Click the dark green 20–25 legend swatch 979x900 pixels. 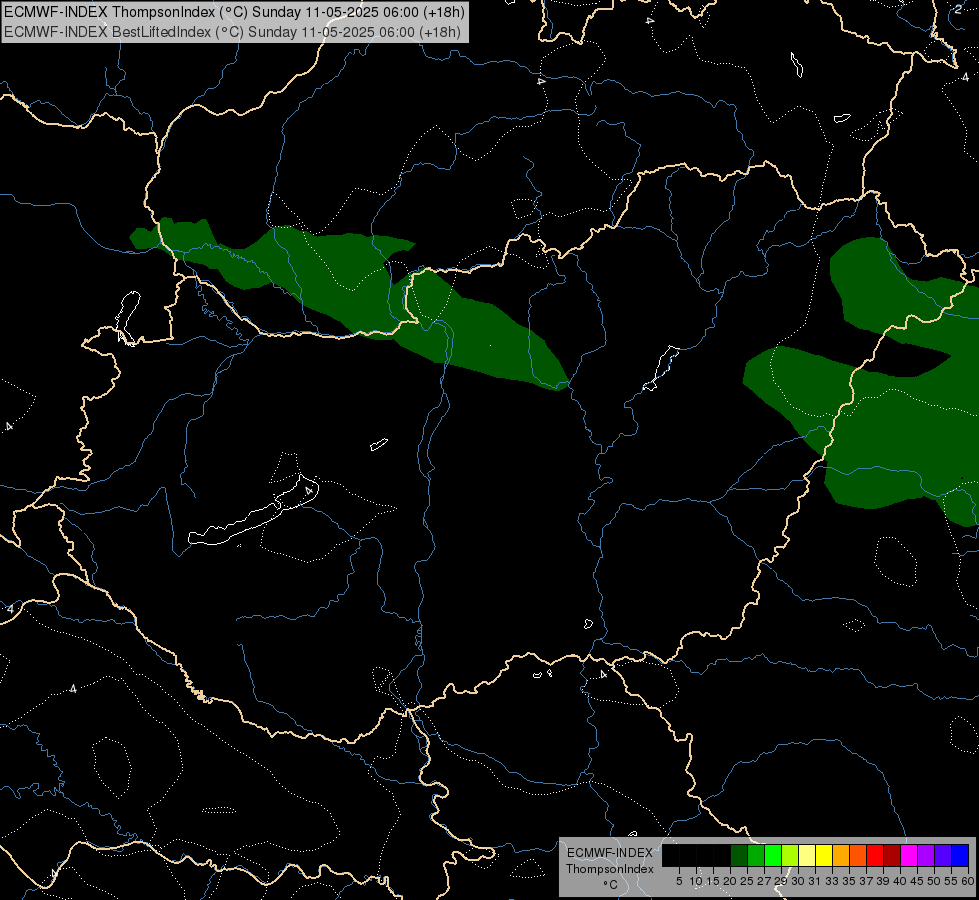(739, 855)
